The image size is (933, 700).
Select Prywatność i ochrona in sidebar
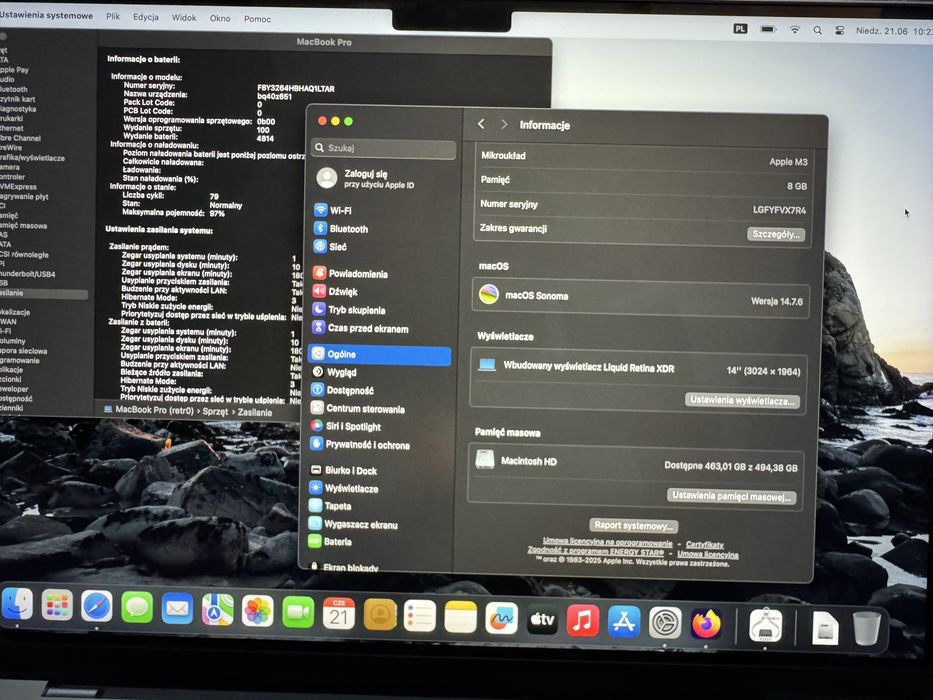379,445
